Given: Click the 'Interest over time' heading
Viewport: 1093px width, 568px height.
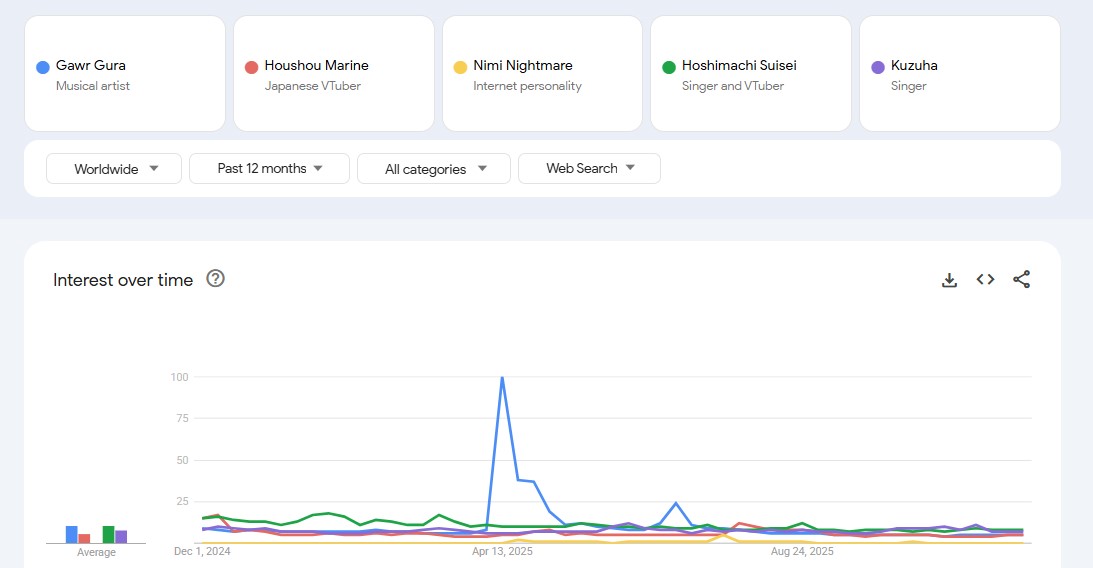Looking at the screenshot, I should 123,279.
